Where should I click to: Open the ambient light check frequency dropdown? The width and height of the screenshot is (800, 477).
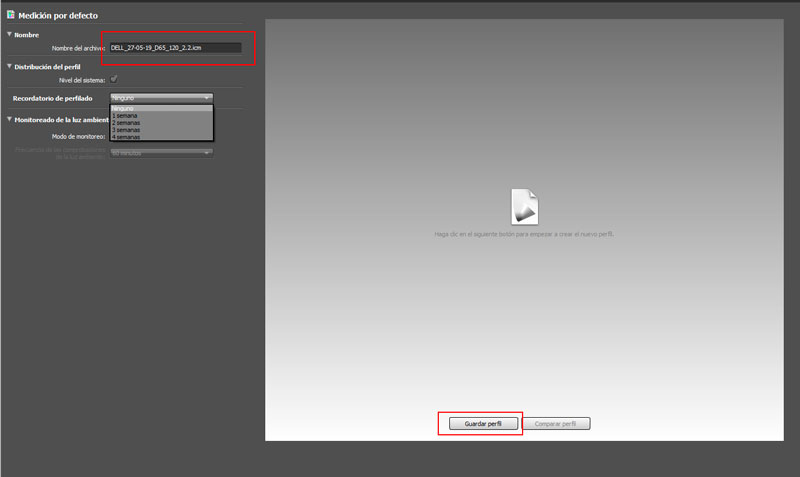click(161, 153)
